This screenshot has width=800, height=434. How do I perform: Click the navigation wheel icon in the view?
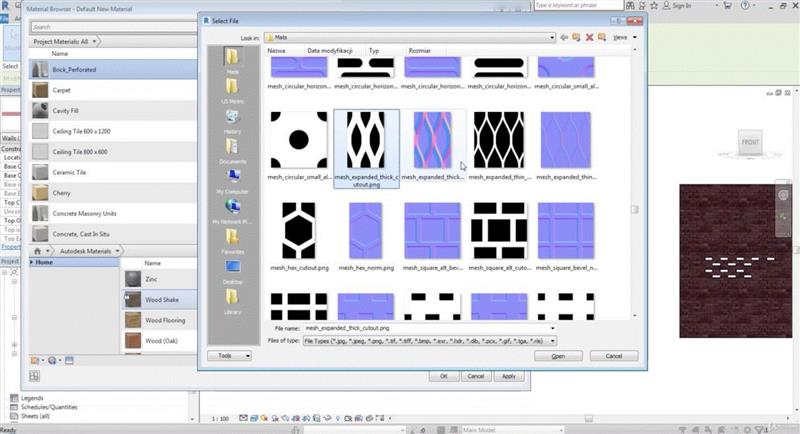click(783, 195)
